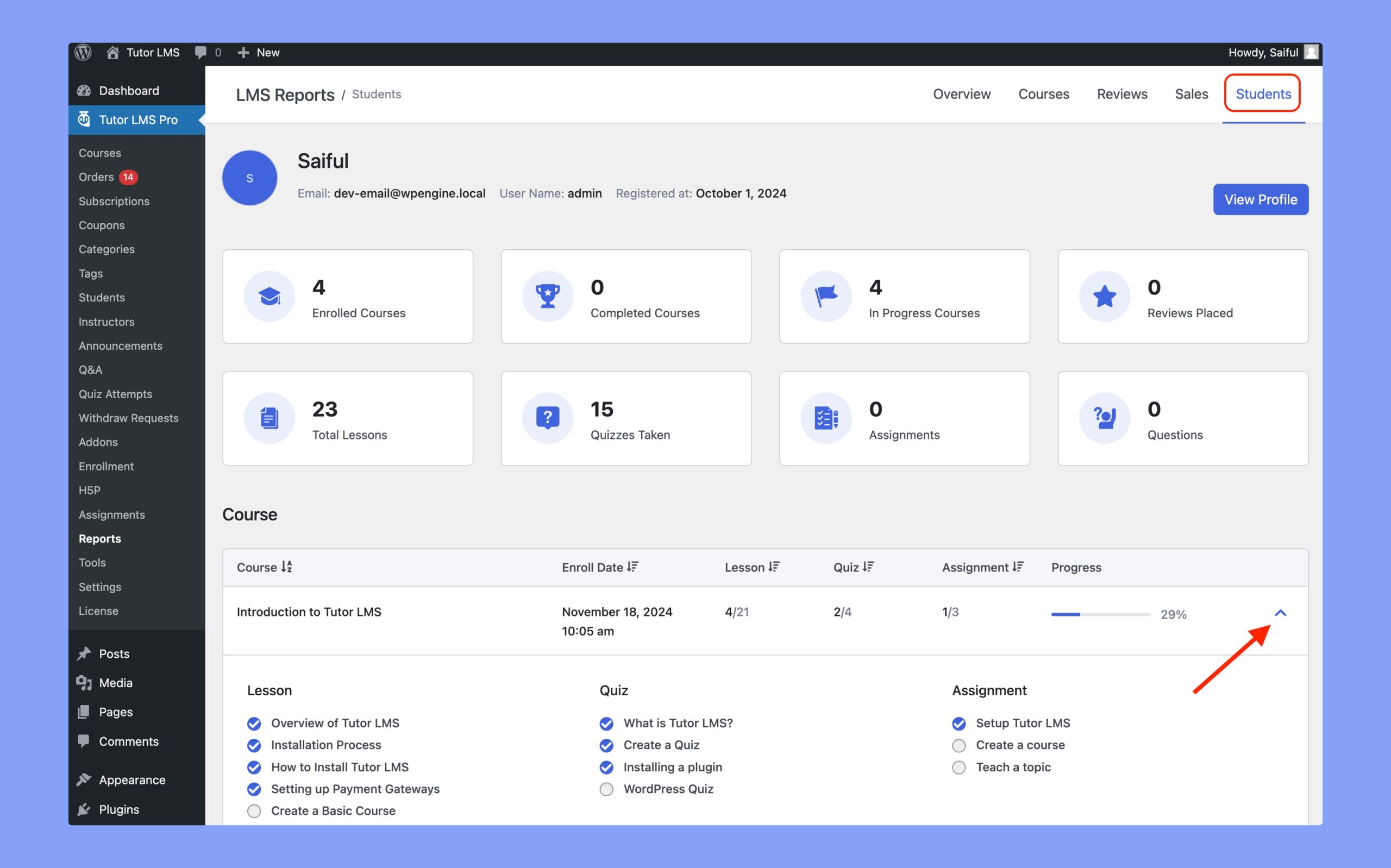
Task: Toggle the What is Tutor LMS? quiz check
Action: (606, 724)
